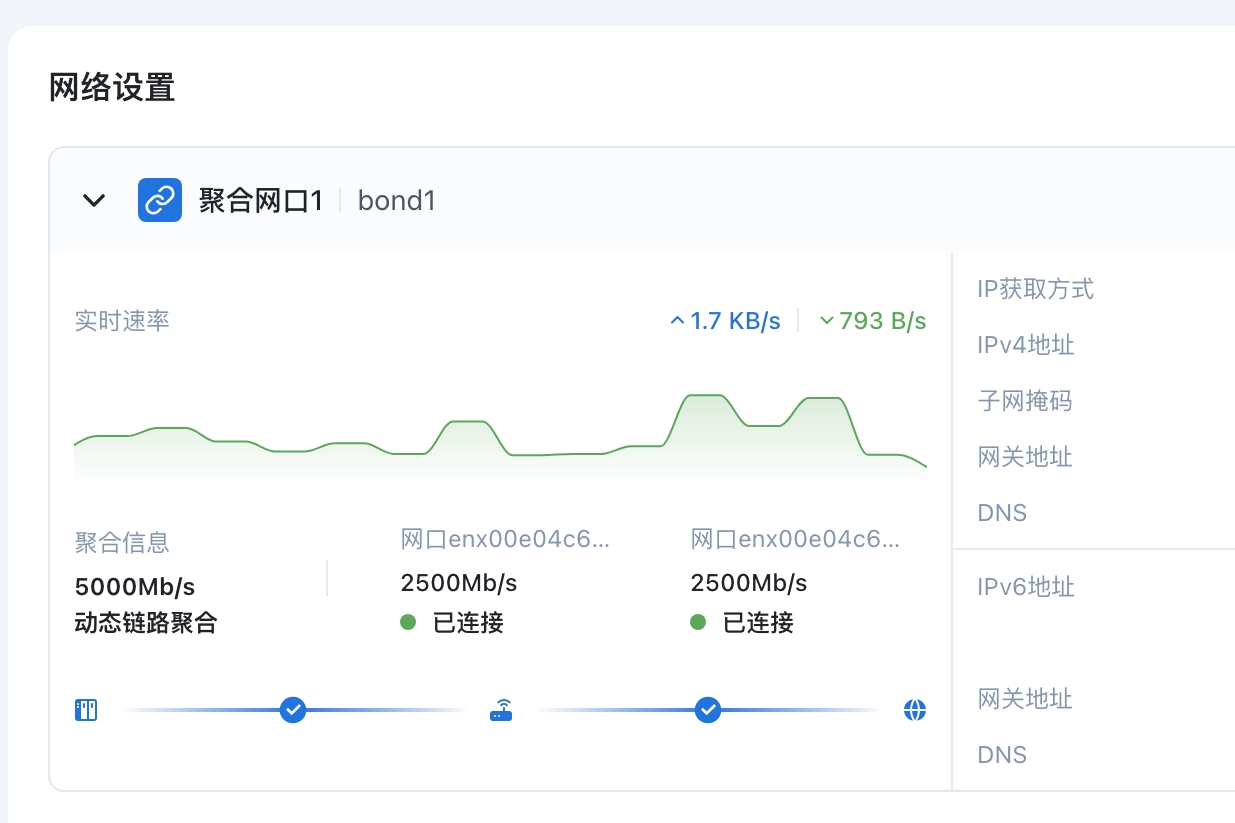Select the NAS device icon on the left

[86, 709]
